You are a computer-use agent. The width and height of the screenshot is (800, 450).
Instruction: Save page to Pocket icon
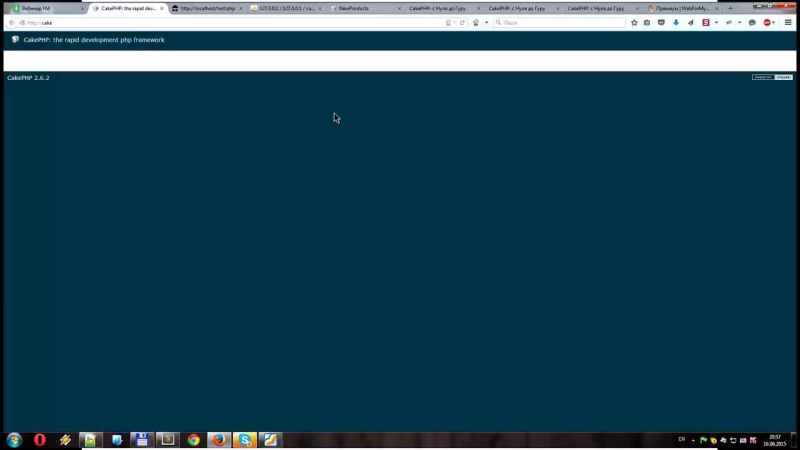pos(661,23)
